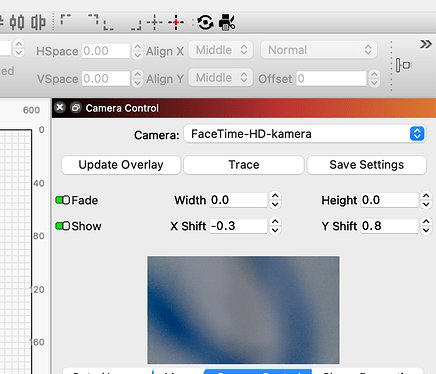Click the HSpace input field
The height and width of the screenshot is (374, 436).
106,51
